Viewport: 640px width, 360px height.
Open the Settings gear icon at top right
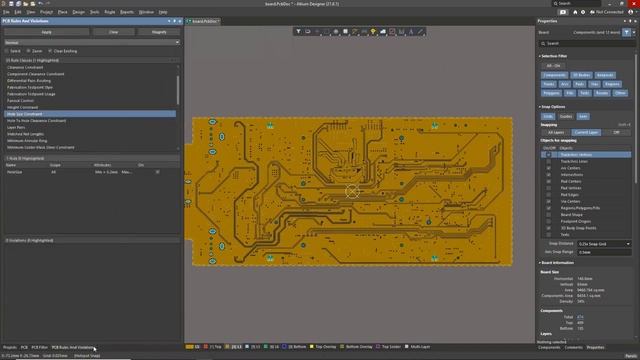pos(583,12)
